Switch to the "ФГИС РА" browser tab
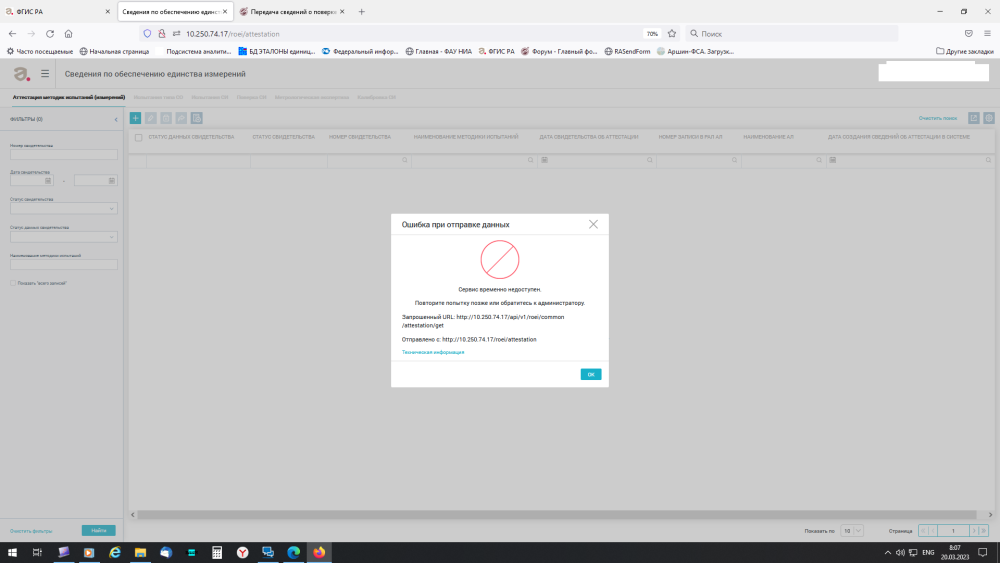The height and width of the screenshot is (563, 1000). [57, 11]
